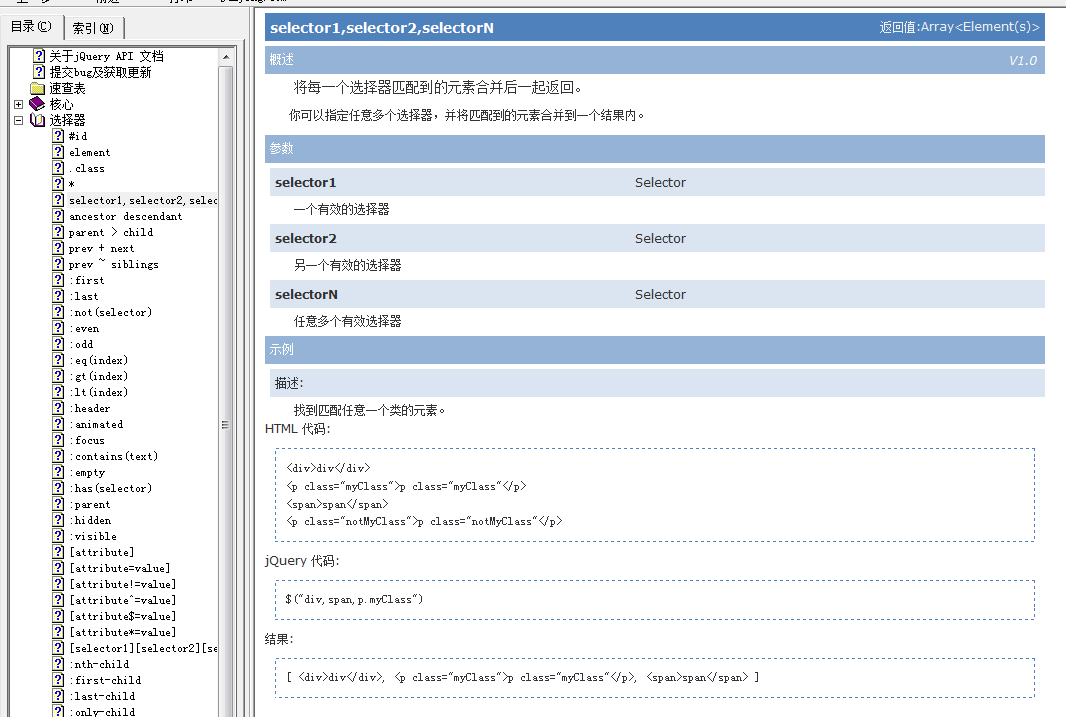Image resolution: width=1066 pixels, height=717 pixels.
Task: Click the help icon beside 关于jQuery API 文档
Action: click(x=39, y=56)
